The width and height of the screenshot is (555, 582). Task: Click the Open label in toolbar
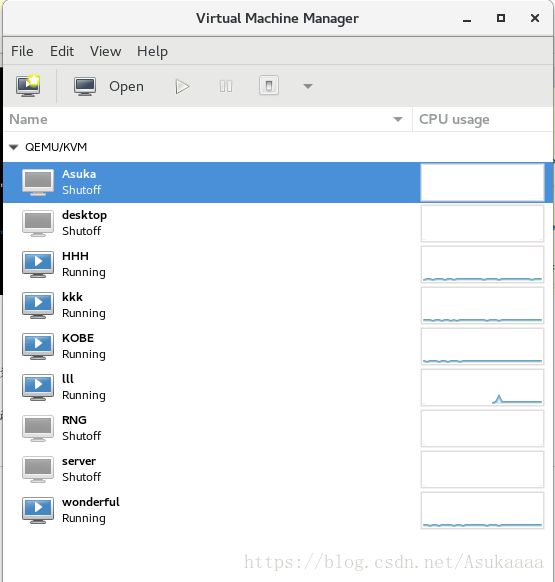(126, 86)
